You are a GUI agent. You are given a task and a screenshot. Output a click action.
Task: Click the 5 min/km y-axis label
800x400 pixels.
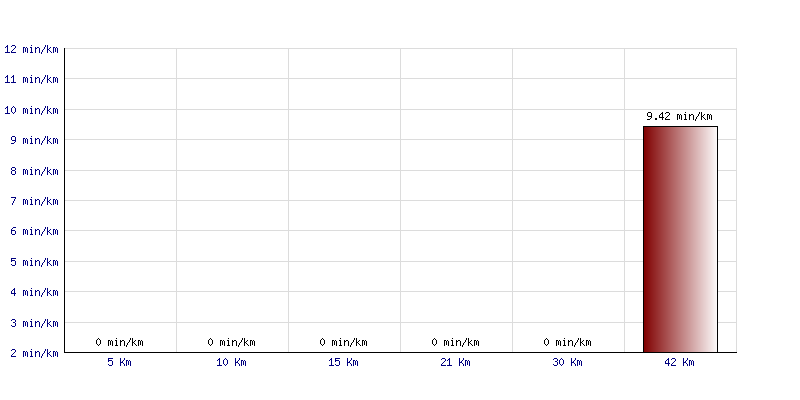pyautogui.click(x=34, y=262)
